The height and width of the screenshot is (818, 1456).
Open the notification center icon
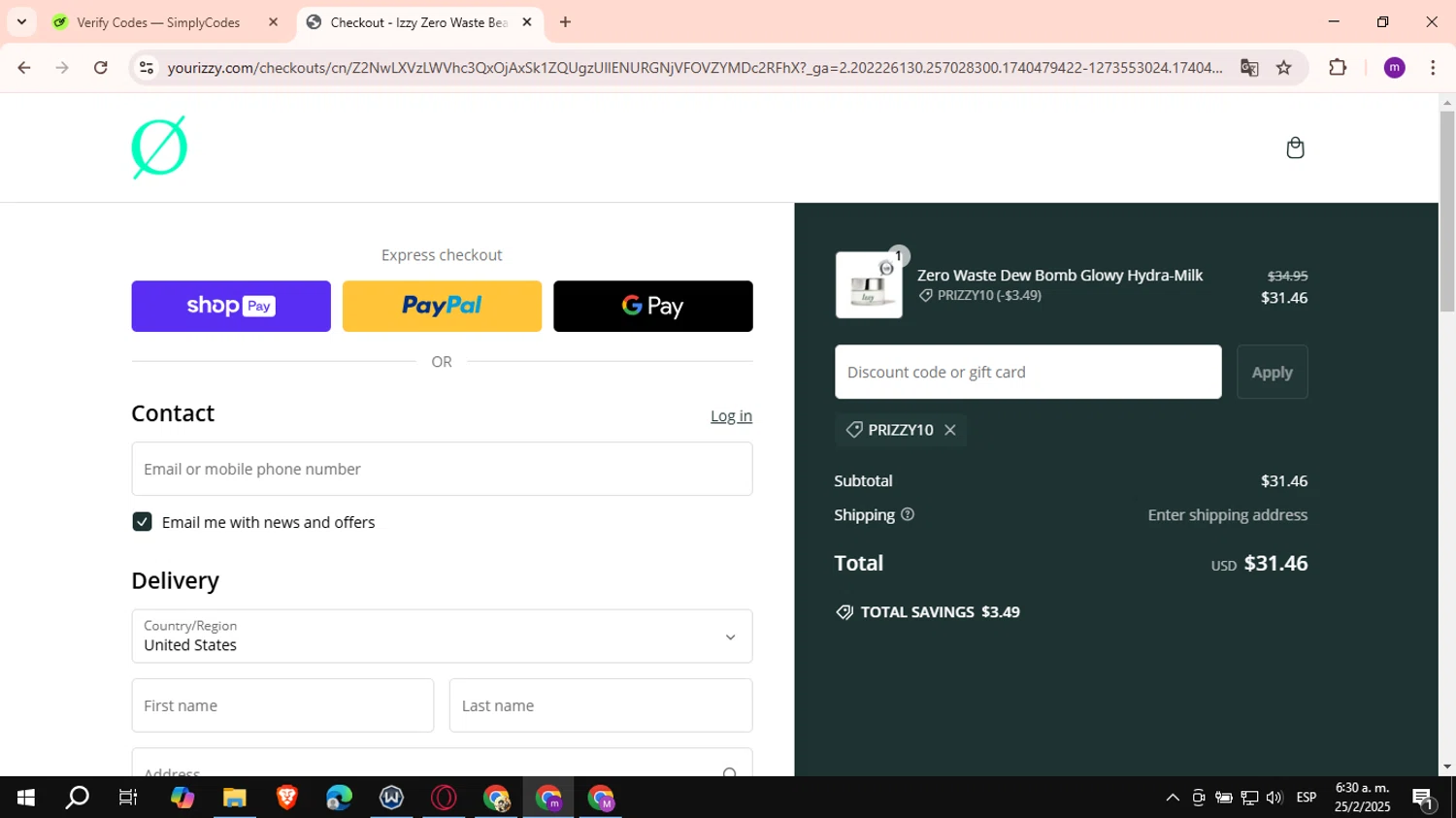pos(1423,799)
